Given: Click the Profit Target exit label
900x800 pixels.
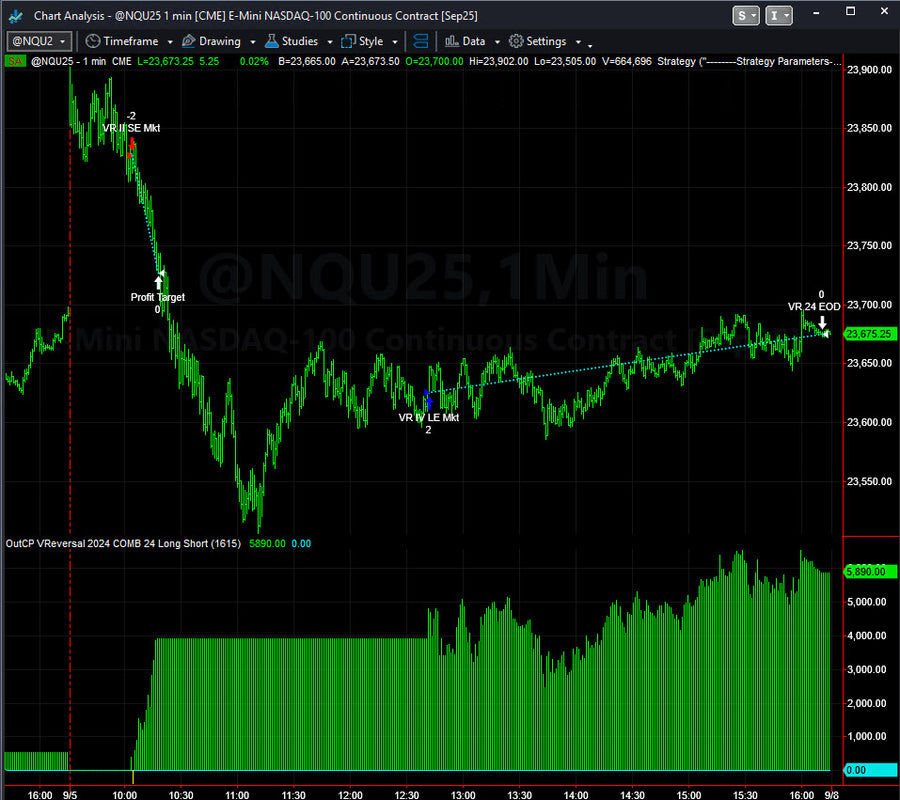Looking at the screenshot, I should 157,297.
